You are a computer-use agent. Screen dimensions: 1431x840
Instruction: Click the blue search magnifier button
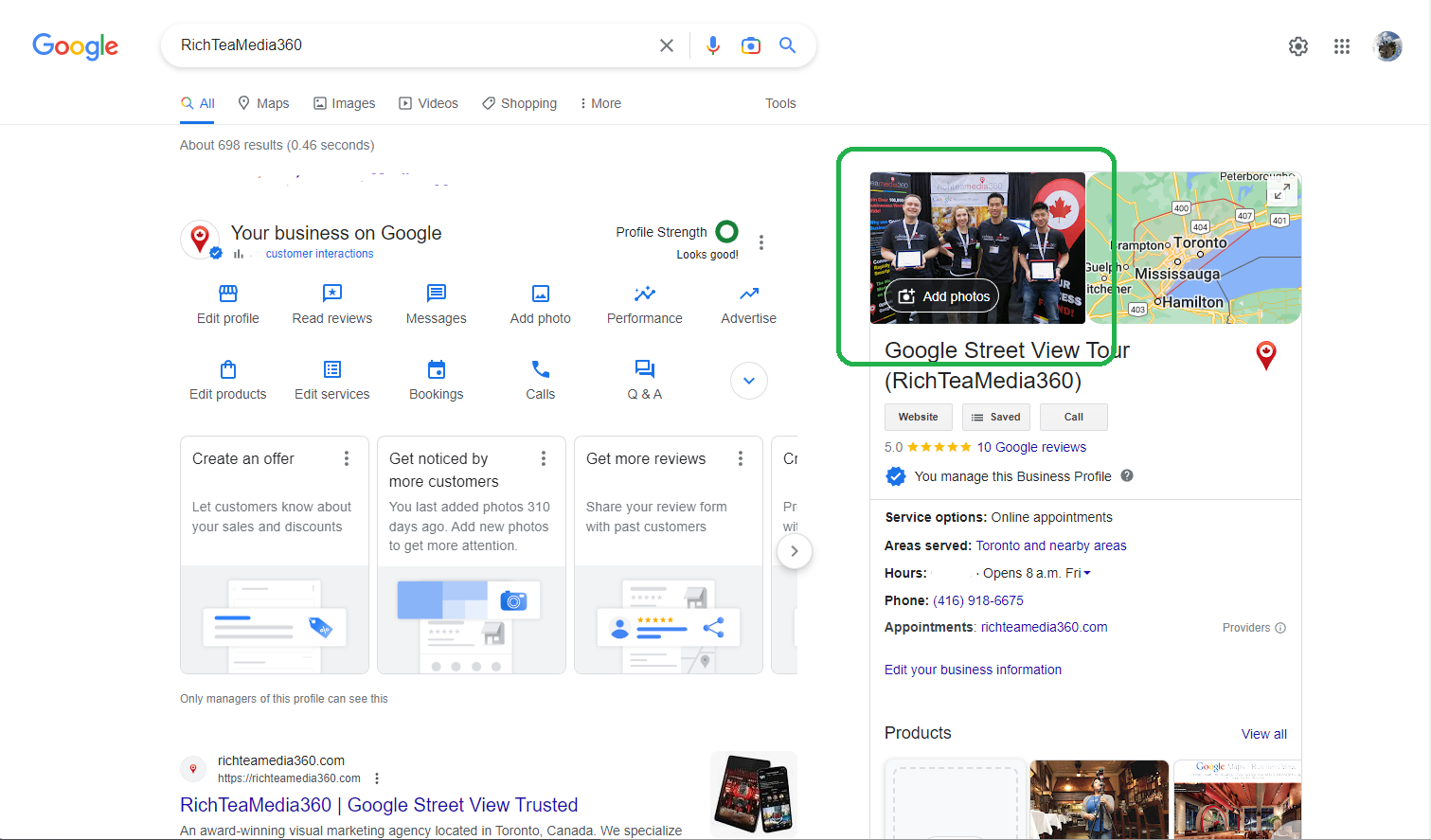click(x=787, y=45)
